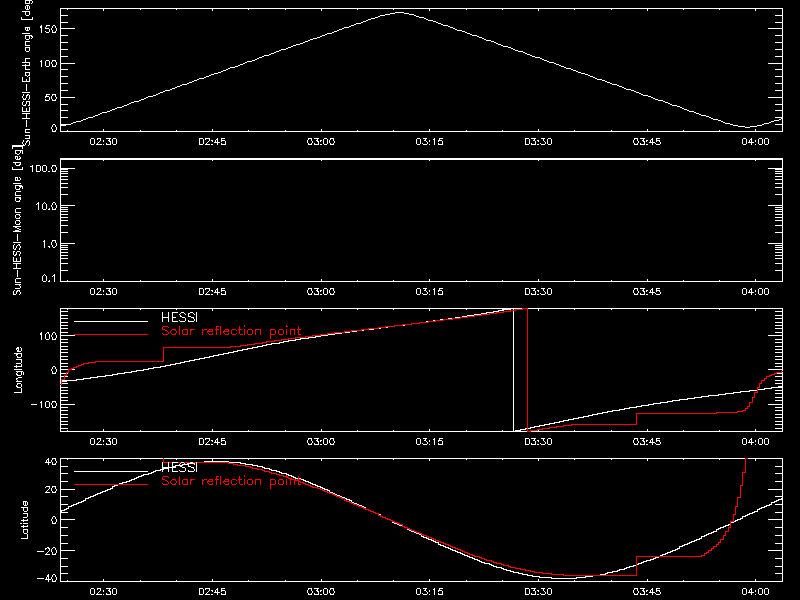Screen dimensions: 800x600
Task: Click the Sun-HESSI-Earth angle axis title
Action: 27,73
